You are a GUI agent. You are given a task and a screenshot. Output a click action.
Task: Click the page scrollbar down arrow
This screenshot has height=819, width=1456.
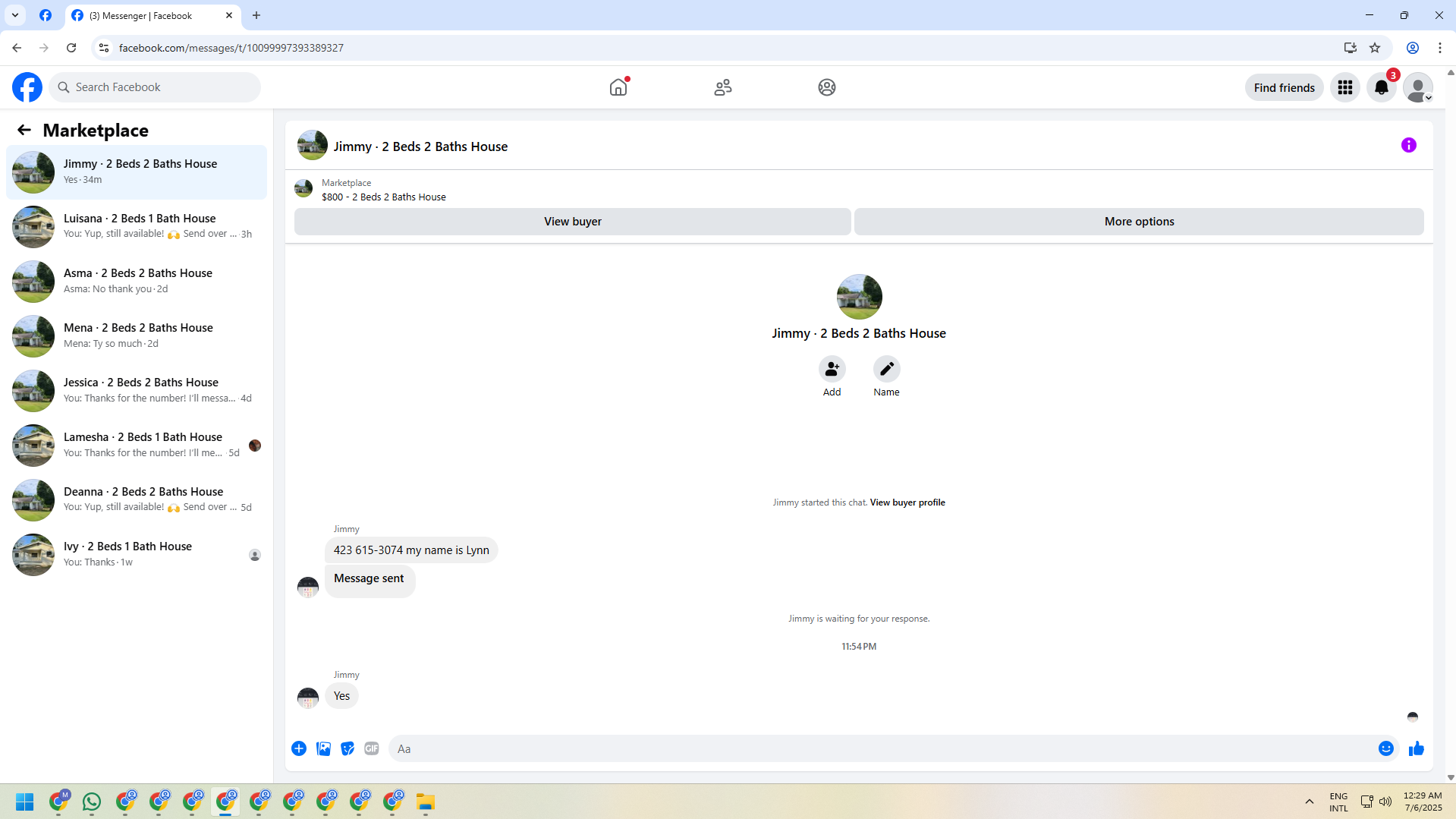pos(1451,777)
